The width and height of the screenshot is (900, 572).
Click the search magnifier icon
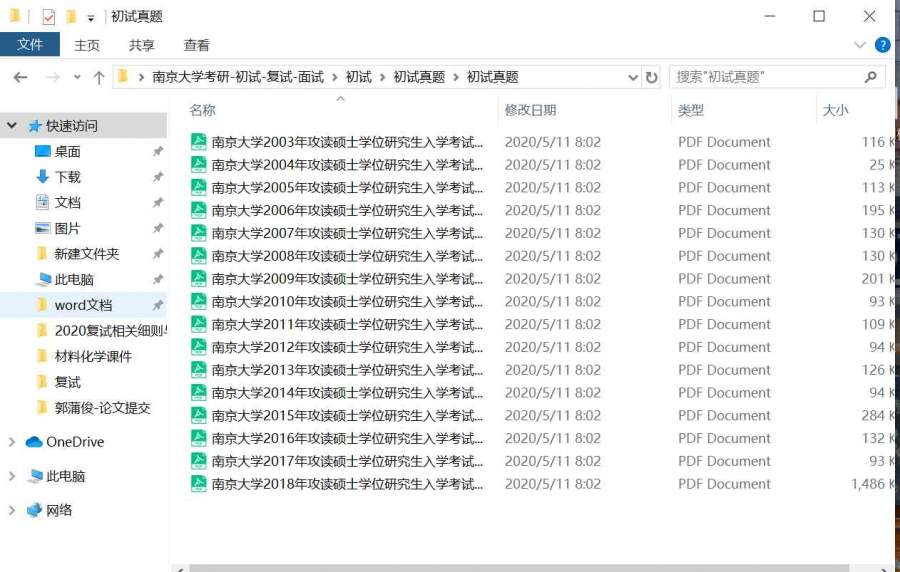(871, 77)
